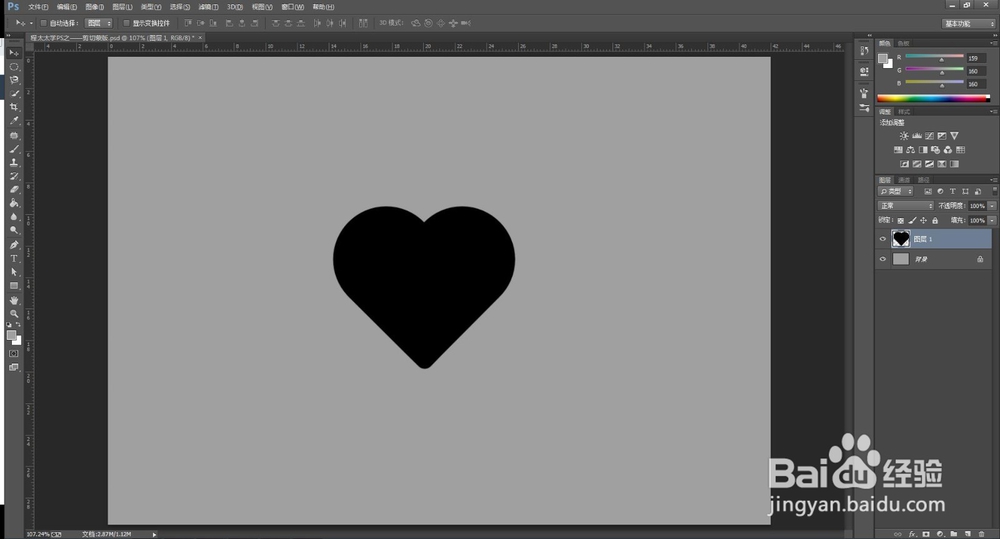This screenshot has width=1000, height=539.
Task: Click the color spectrum ramp
Action: pos(934,98)
